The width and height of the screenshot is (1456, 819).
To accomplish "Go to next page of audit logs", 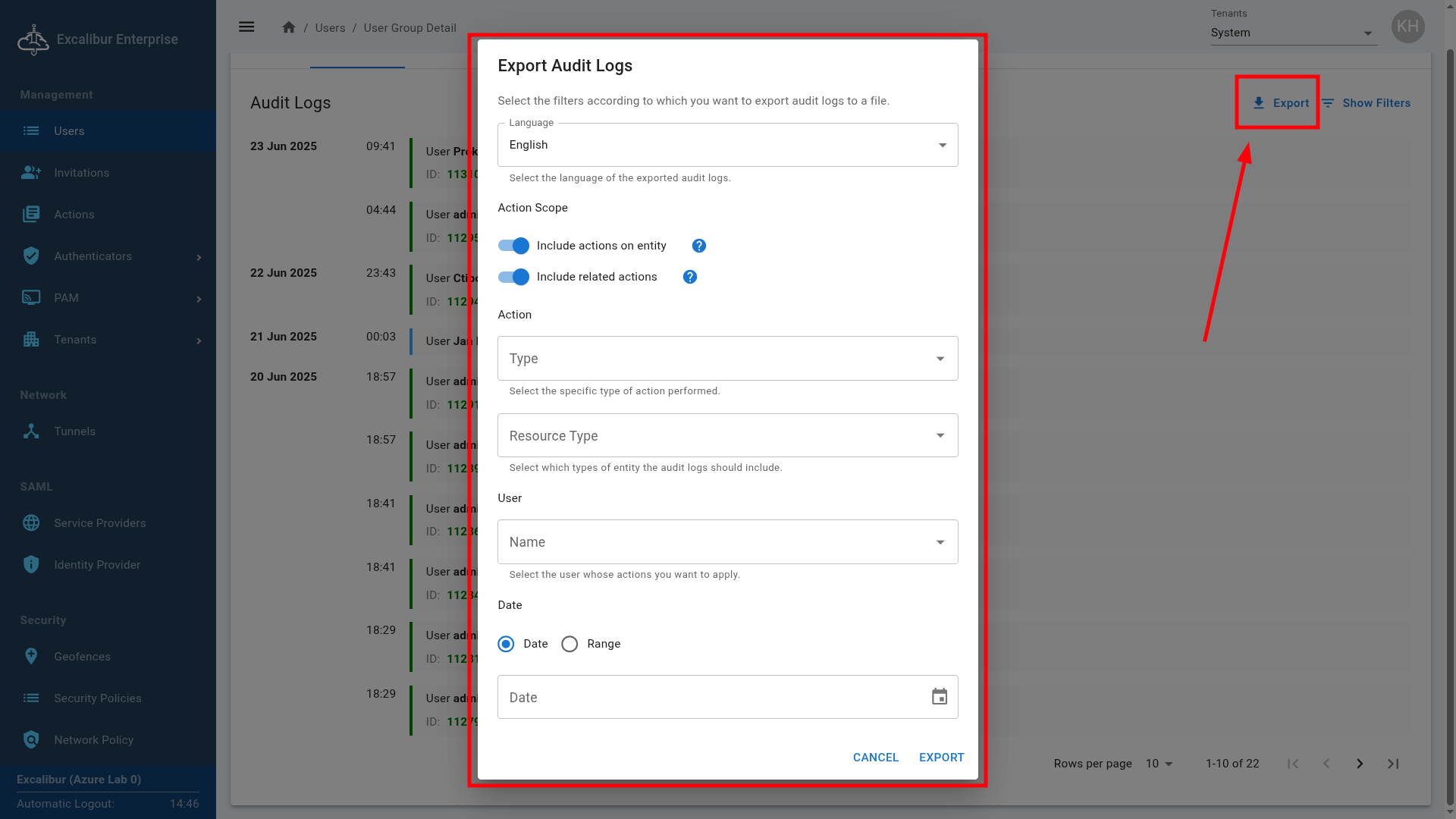I will 1359,764.
